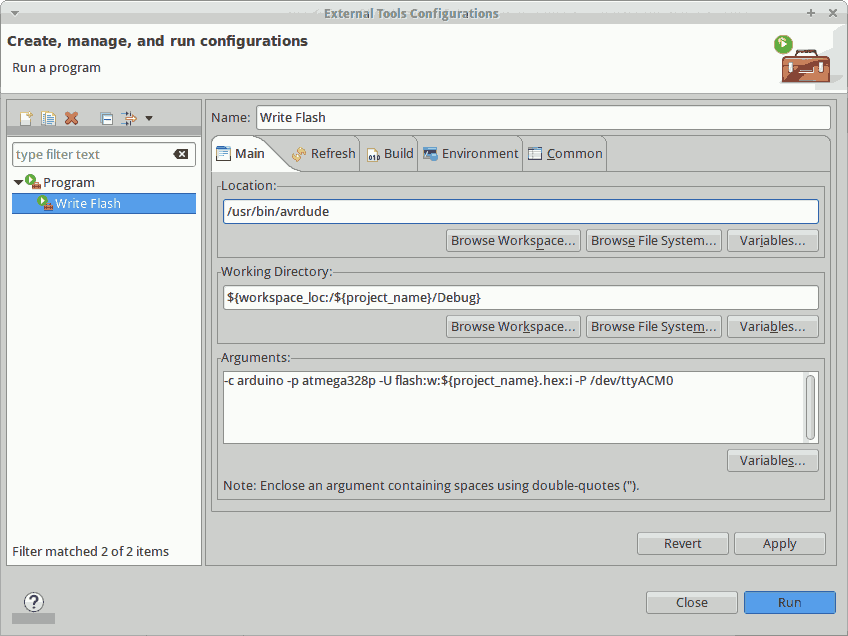Click the New launch configuration icon
848x636 pixels.
26,118
